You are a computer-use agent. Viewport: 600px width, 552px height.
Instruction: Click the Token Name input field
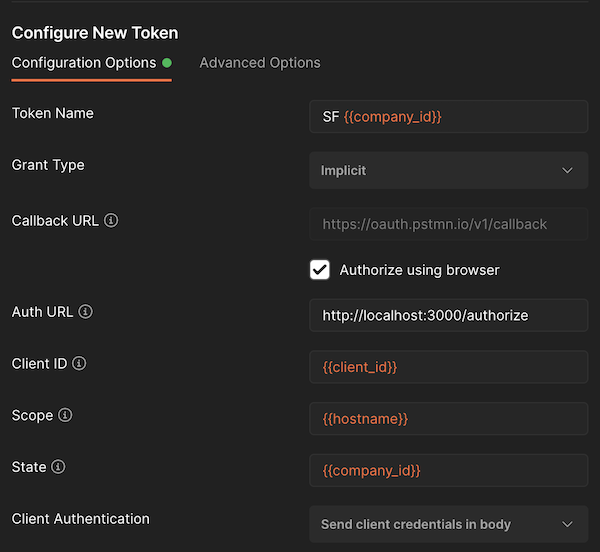point(448,117)
